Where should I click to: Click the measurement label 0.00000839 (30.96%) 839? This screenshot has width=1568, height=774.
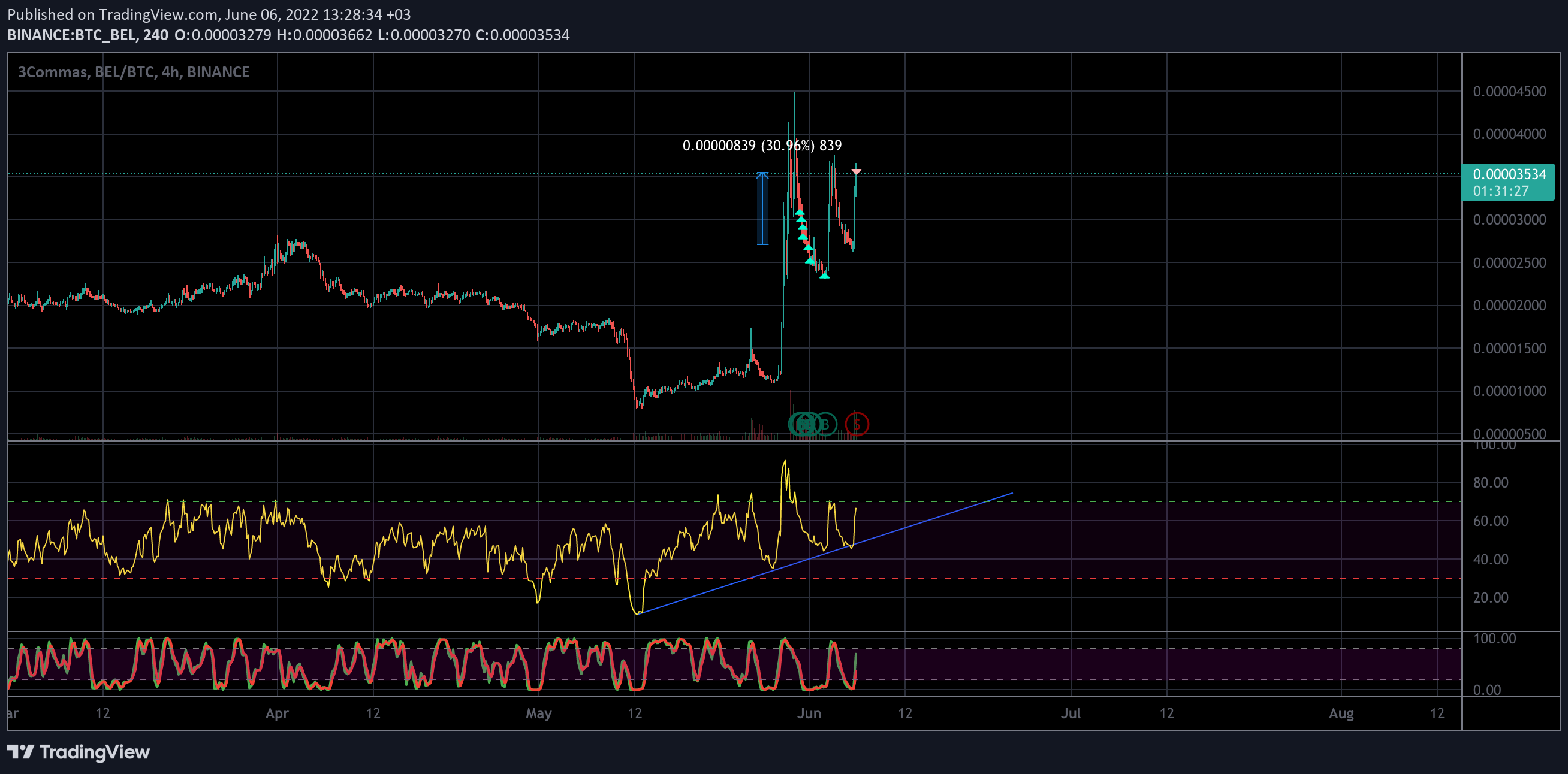pyautogui.click(x=762, y=146)
